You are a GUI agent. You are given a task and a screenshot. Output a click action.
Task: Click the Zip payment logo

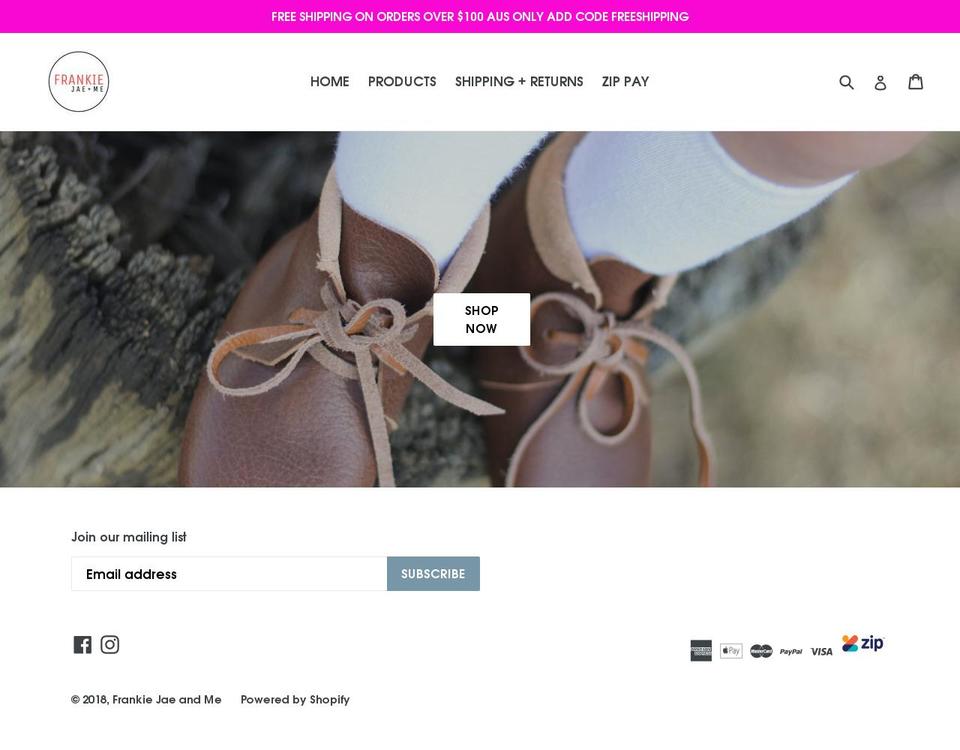pyautogui.click(x=863, y=643)
